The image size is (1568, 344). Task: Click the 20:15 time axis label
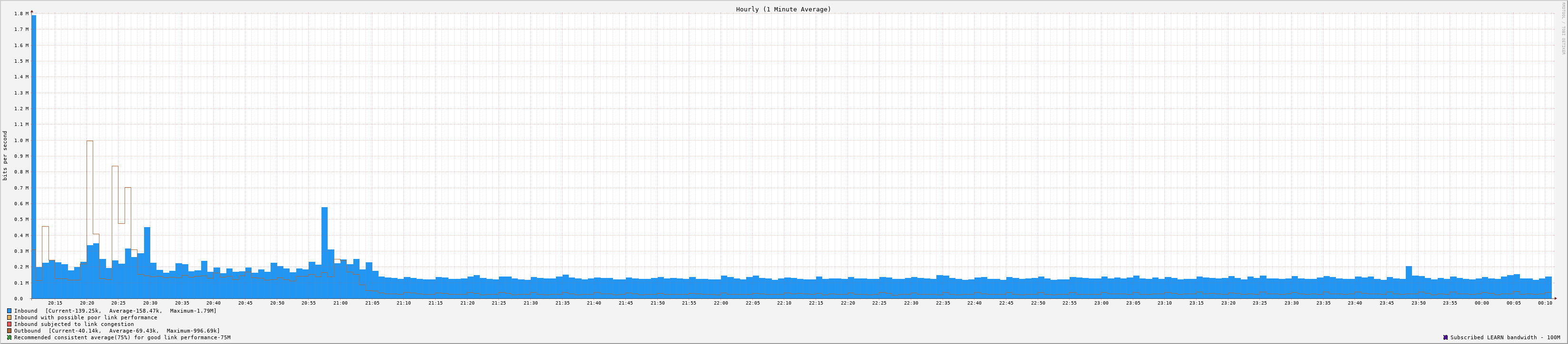(x=55, y=303)
